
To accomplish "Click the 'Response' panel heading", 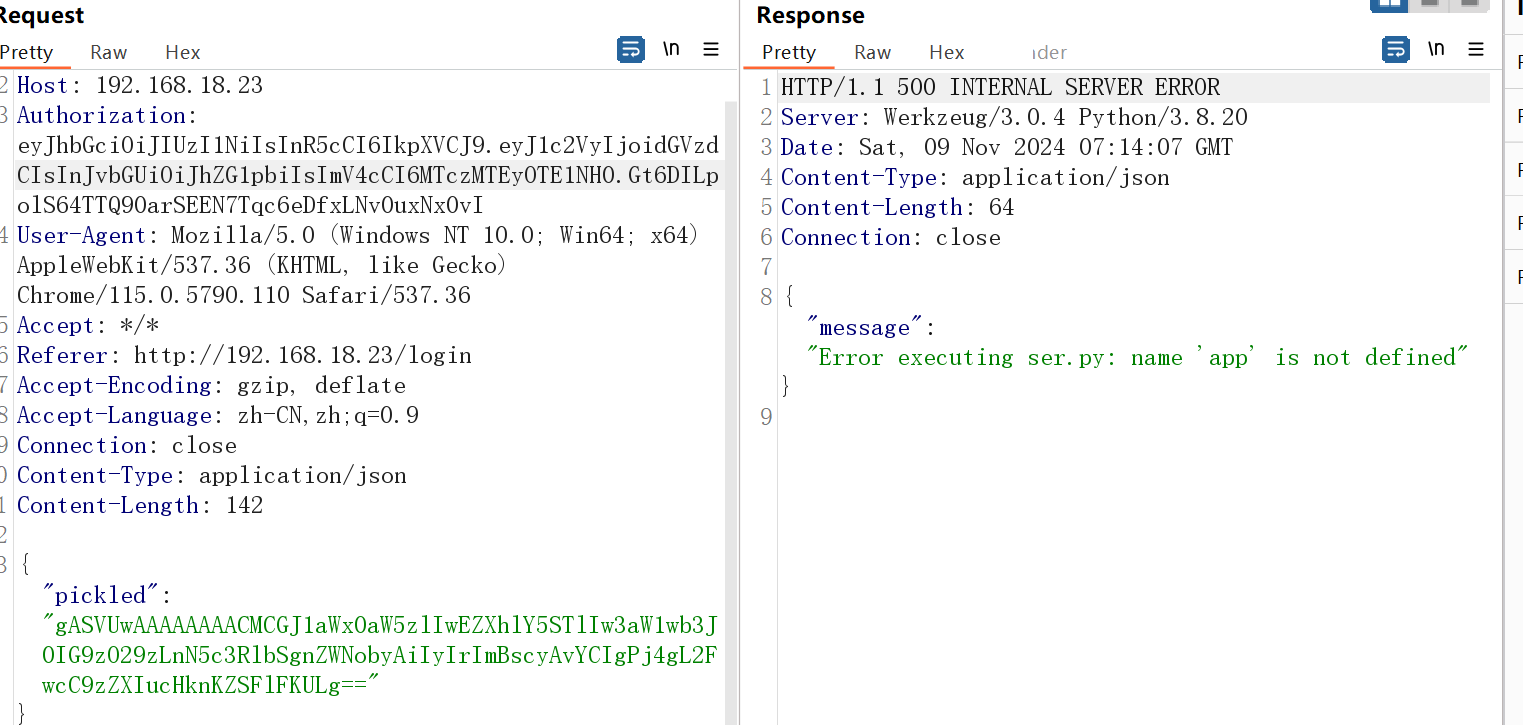I will (x=810, y=16).
